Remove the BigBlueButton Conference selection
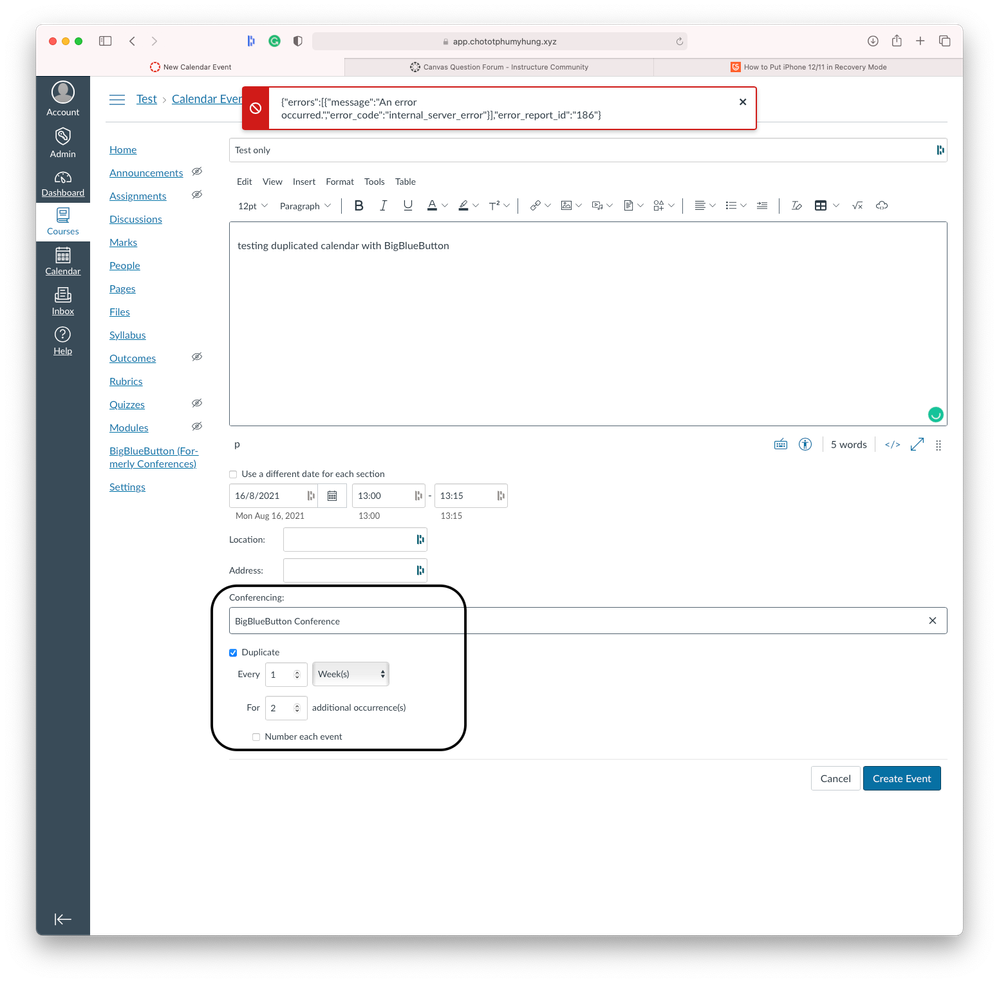This screenshot has height=983, width=999. click(x=932, y=621)
